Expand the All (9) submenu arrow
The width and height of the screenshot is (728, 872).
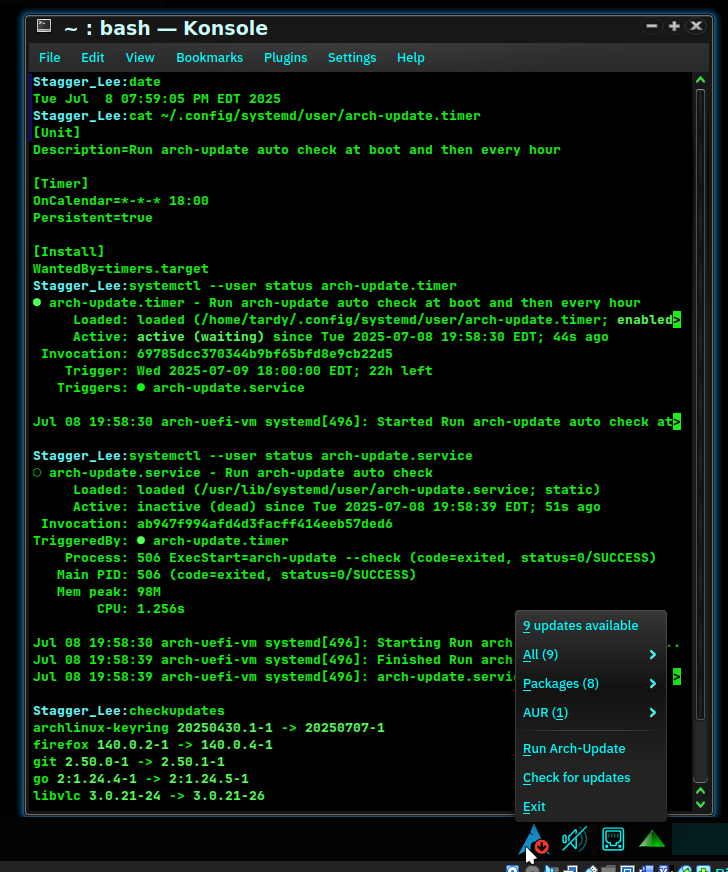coord(653,655)
